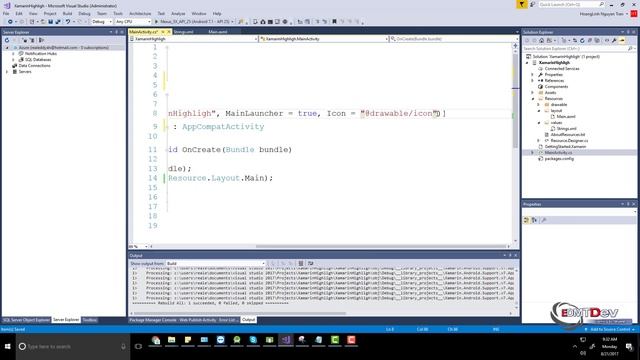
Task: Open the Build menu
Action: [x=67, y=13]
